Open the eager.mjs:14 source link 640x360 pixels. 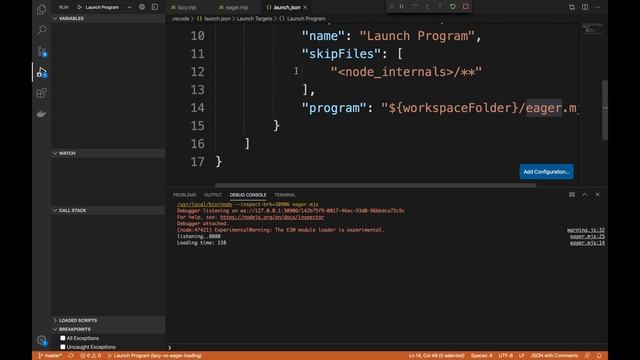pyautogui.click(x=587, y=243)
